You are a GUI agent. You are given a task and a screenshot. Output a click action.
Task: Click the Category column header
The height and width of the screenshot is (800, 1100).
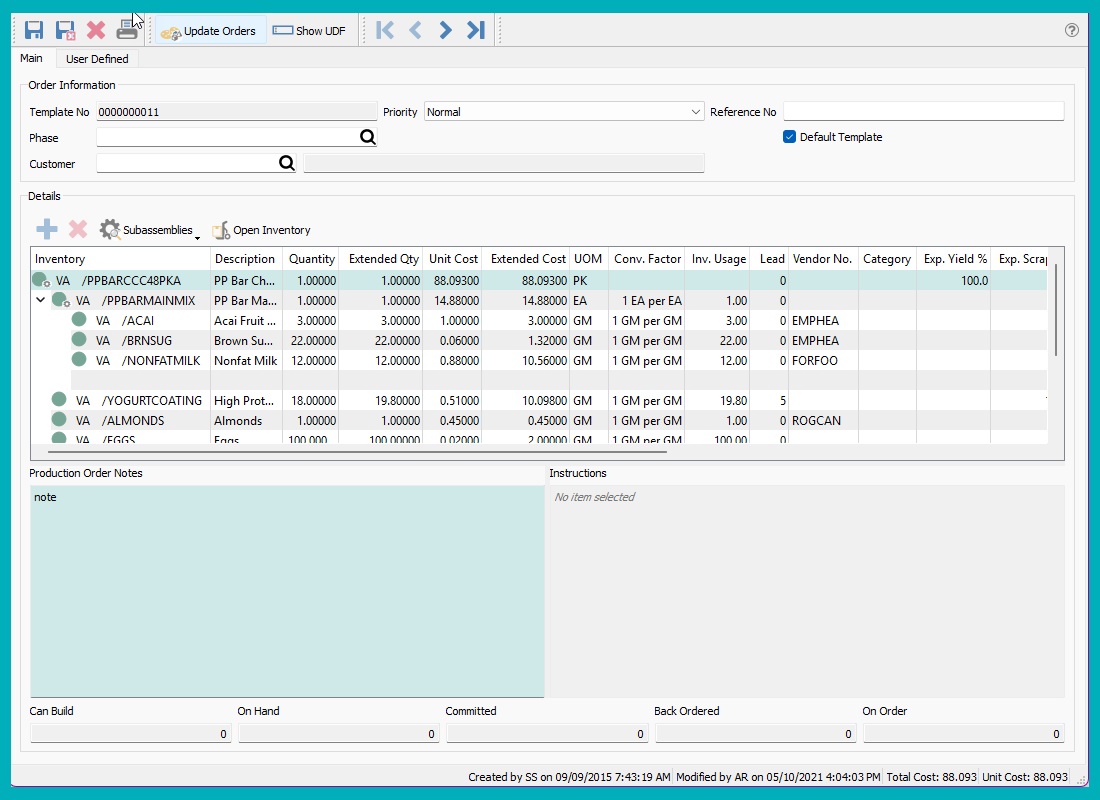click(887, 259)
